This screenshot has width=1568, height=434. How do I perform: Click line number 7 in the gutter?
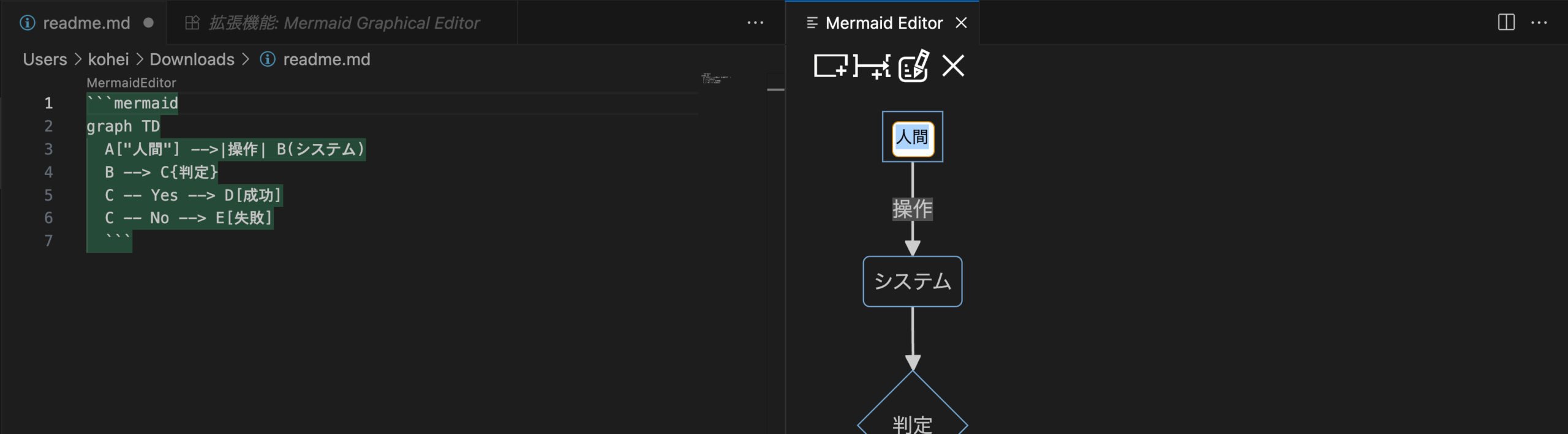tap(48, 241)
